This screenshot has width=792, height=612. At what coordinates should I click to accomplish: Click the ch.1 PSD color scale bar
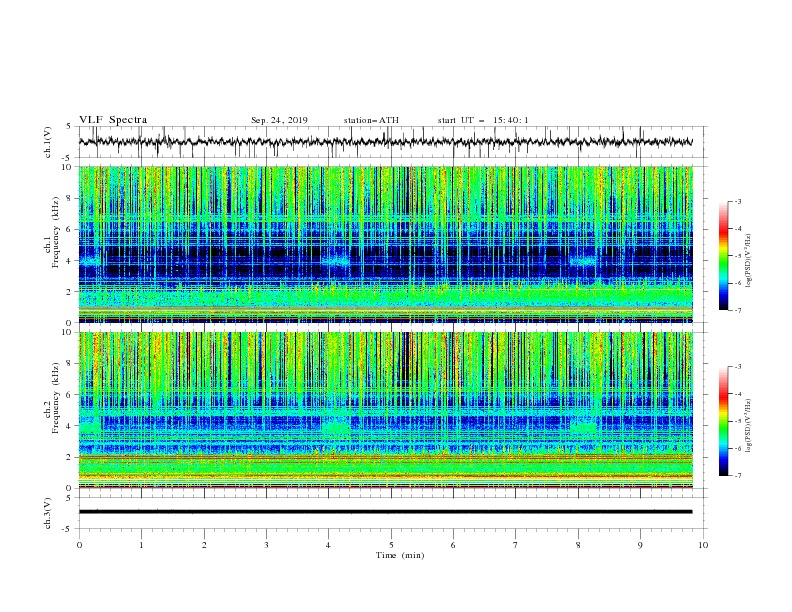point(723,256)
